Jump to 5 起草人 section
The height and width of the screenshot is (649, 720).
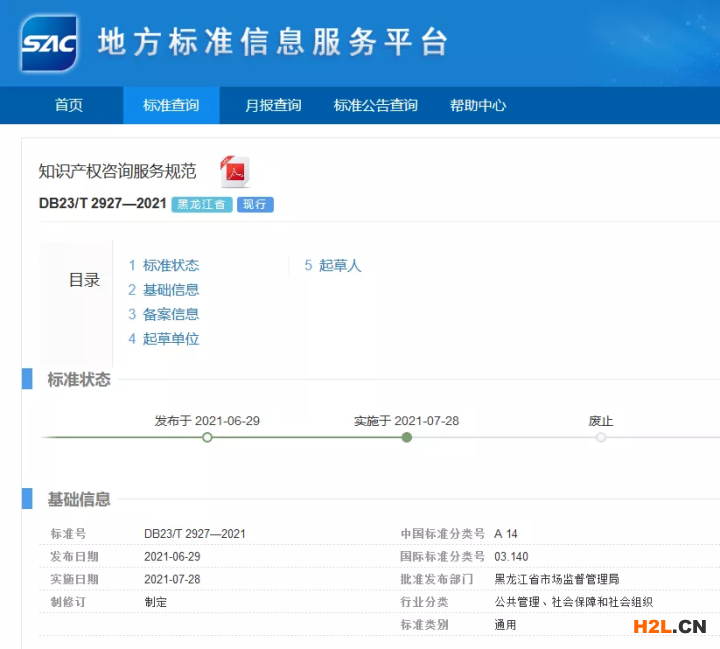pos(333,265)
